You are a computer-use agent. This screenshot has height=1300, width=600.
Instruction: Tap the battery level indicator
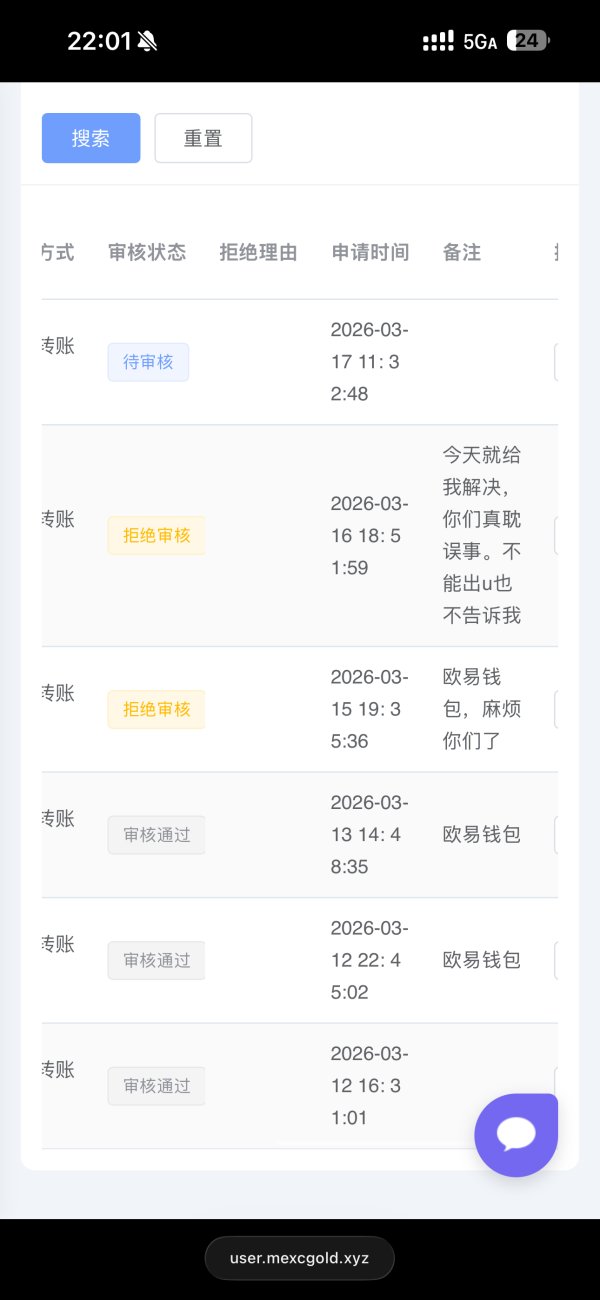528,41
